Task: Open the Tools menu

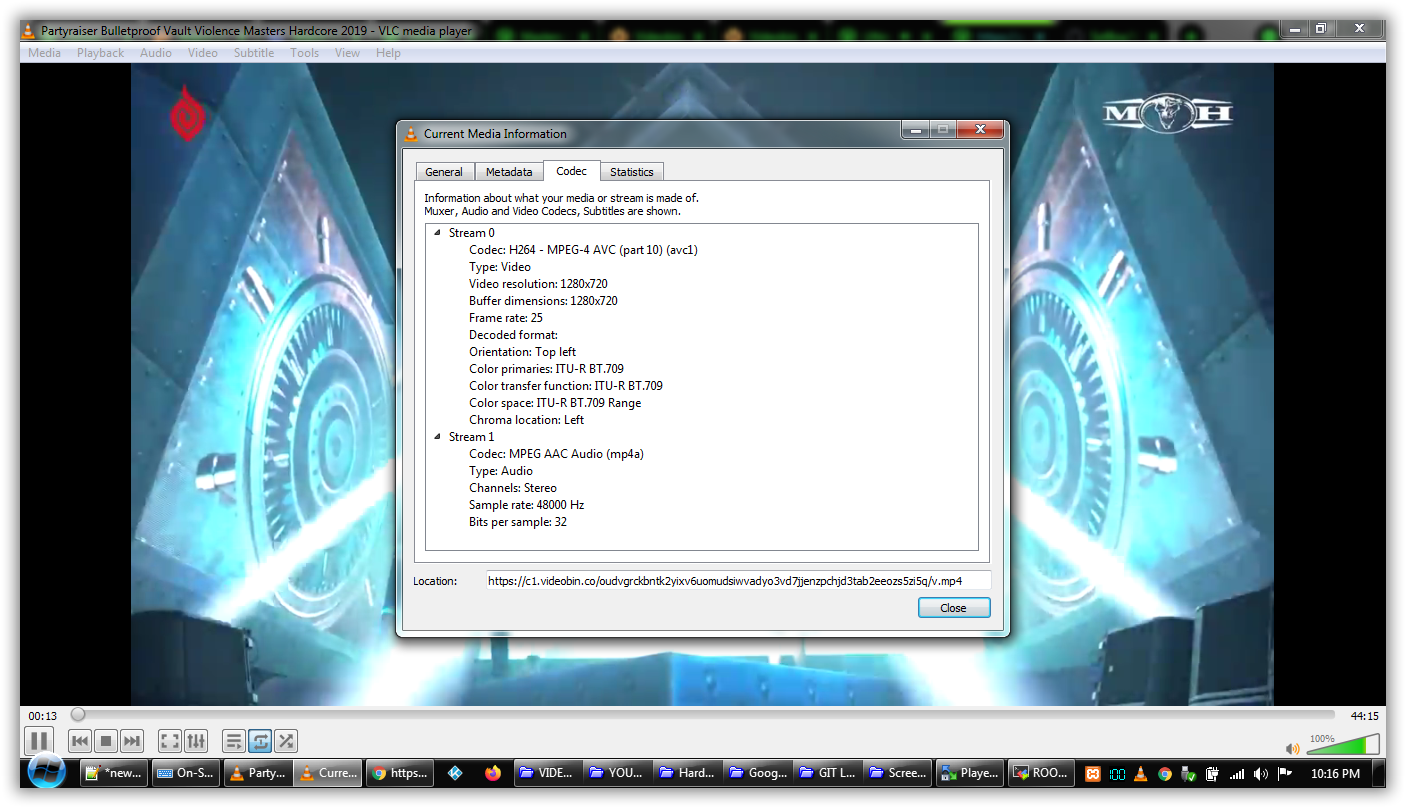Action: point(305,53)
